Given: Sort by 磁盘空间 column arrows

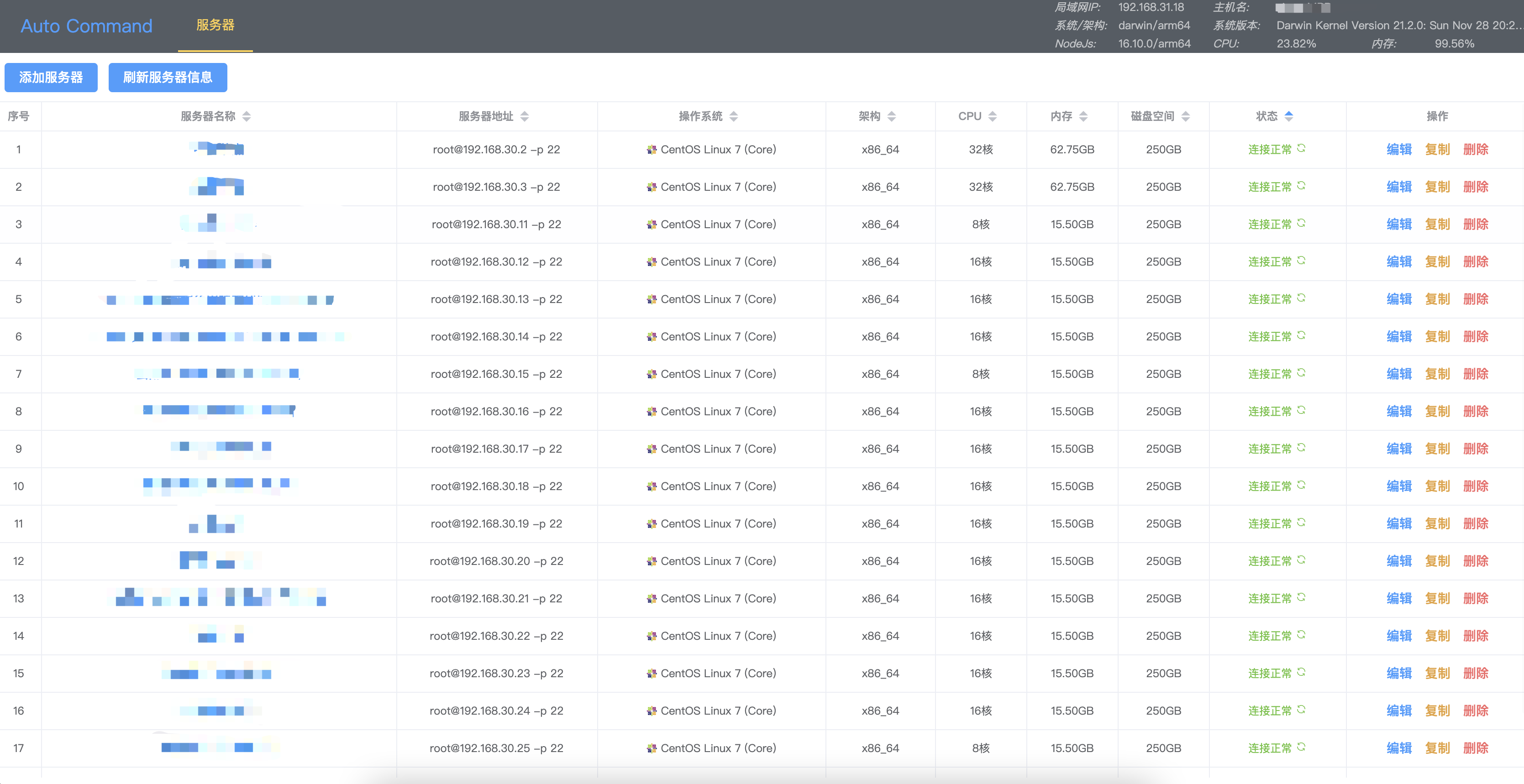Looking at the screenshot, I should [x=1185, y=116].
